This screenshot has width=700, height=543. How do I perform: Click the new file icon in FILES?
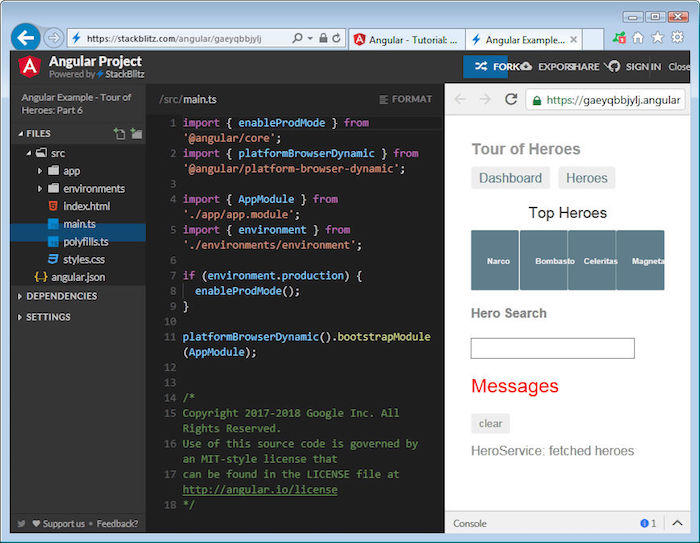(x=119, y=134)
